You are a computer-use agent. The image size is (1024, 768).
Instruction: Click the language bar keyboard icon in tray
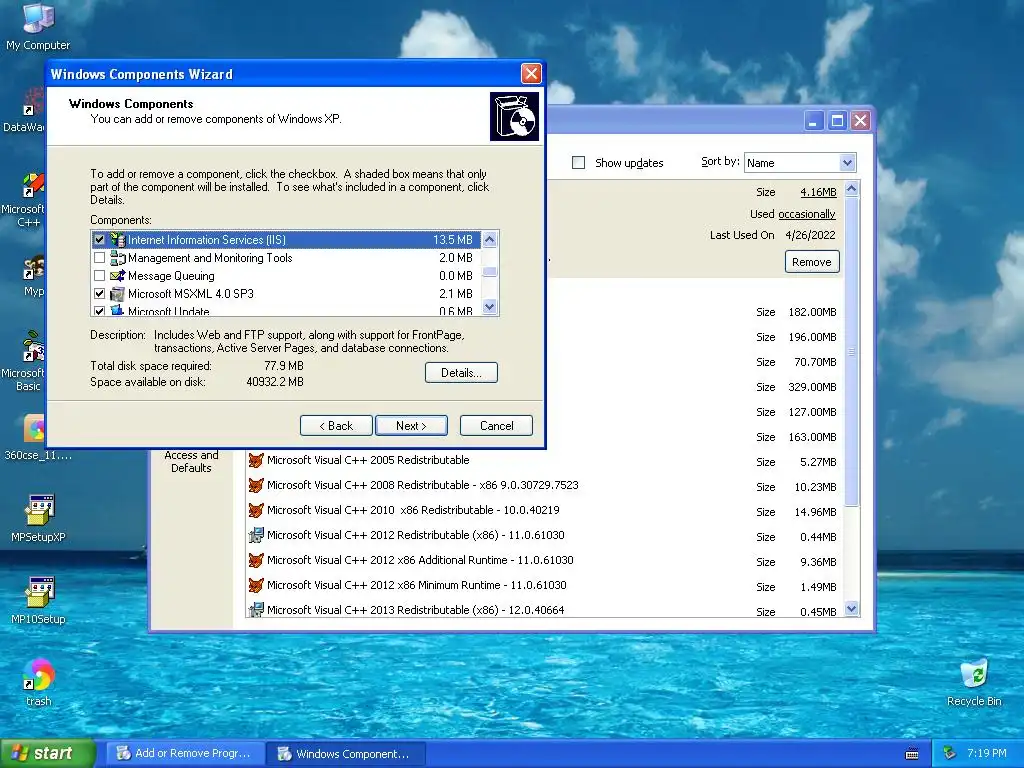tap(912, 754)
